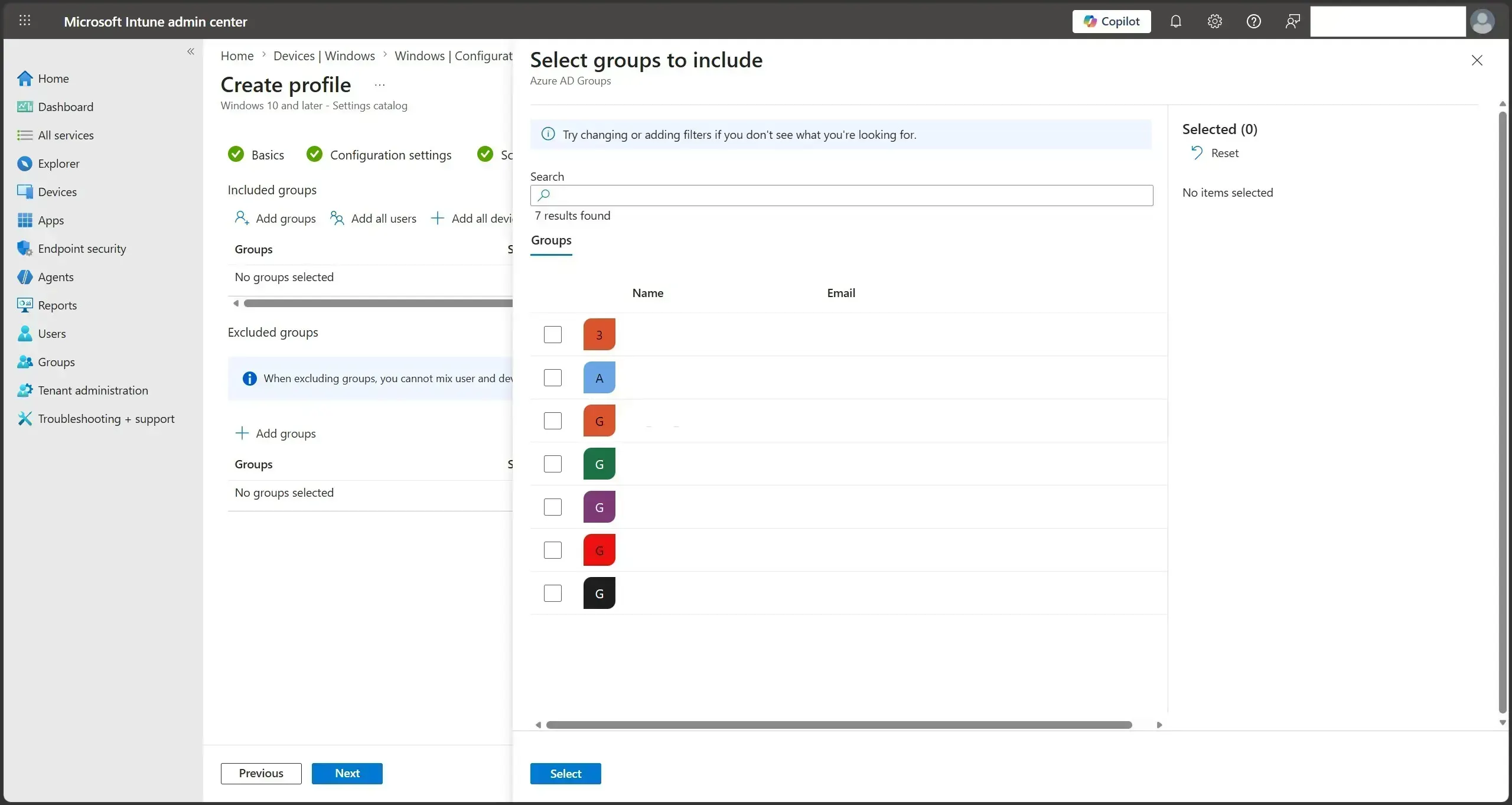Click the Next button
Viewport: 1512px width, 805px height.
click(347, 774)
